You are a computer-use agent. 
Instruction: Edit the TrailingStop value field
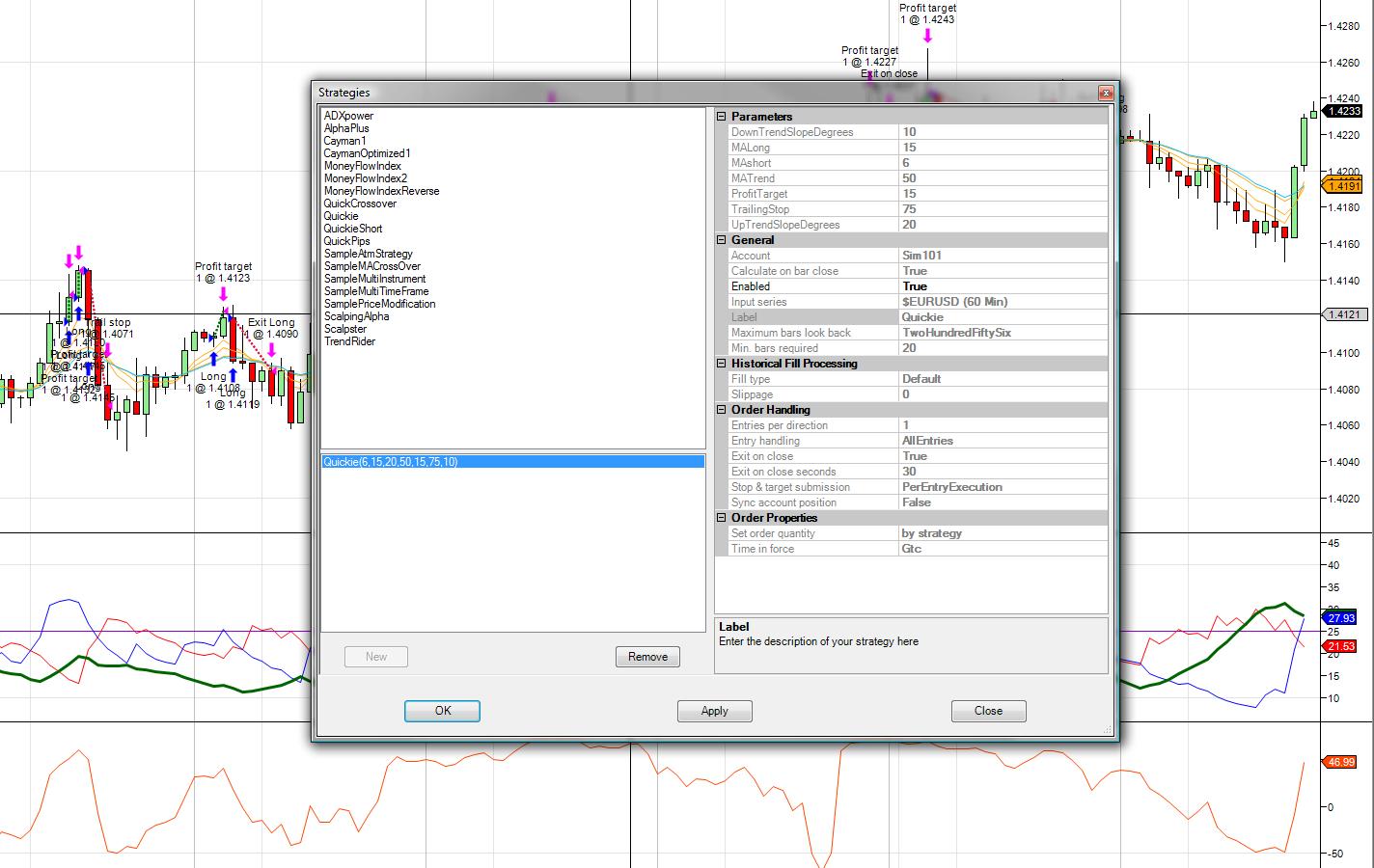point(1003,209)
